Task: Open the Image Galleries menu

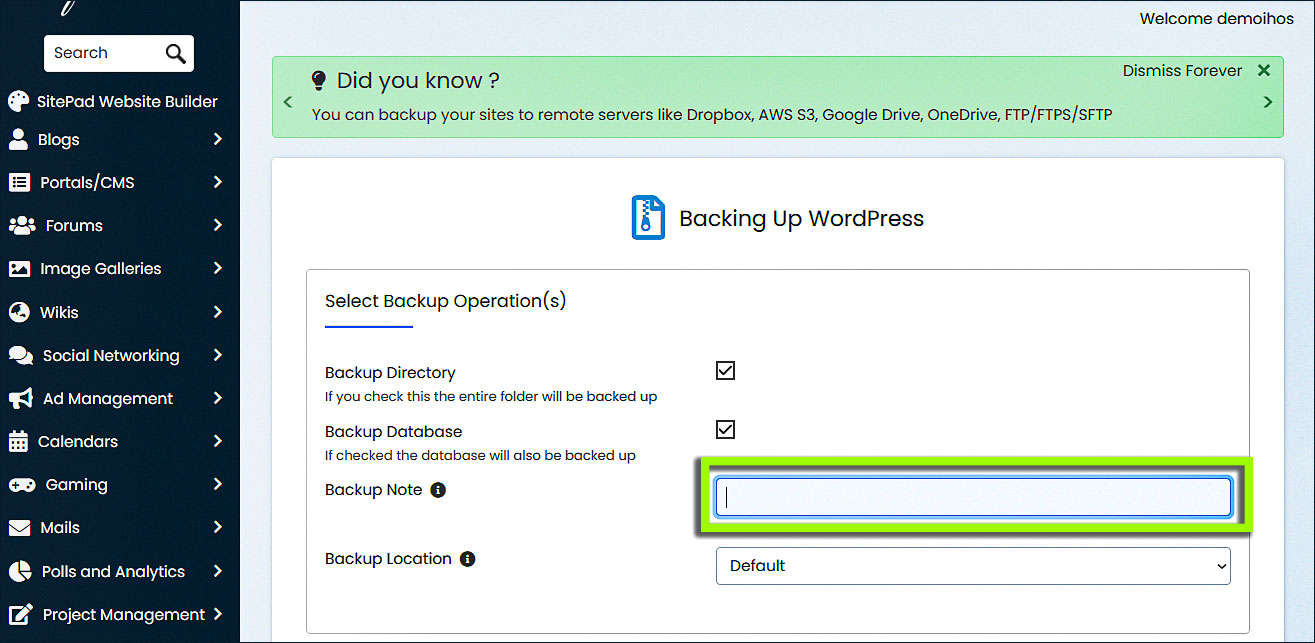Action: (100, 269)
